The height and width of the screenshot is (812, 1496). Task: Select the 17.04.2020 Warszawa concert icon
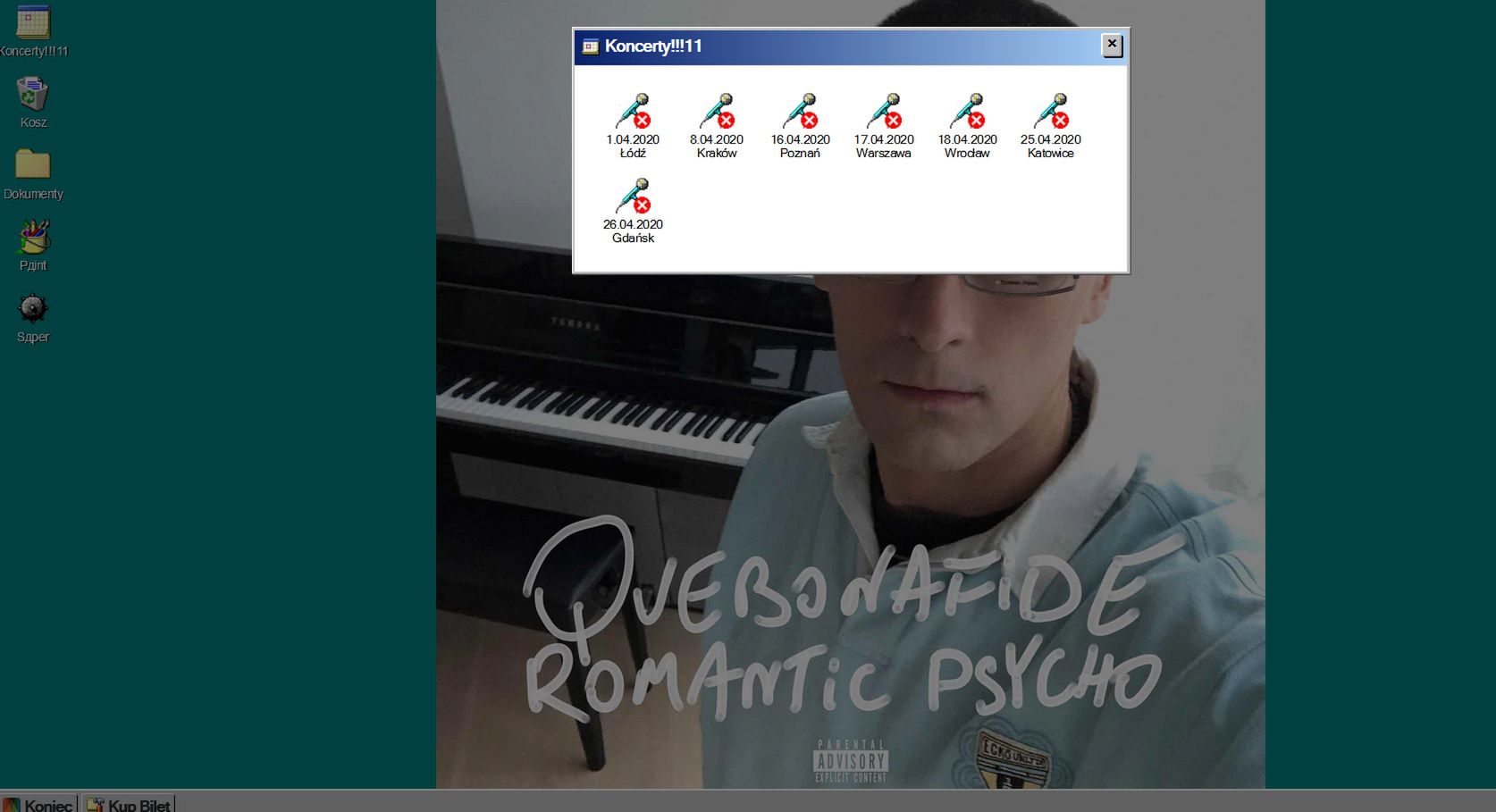click(x=884, y=126)
